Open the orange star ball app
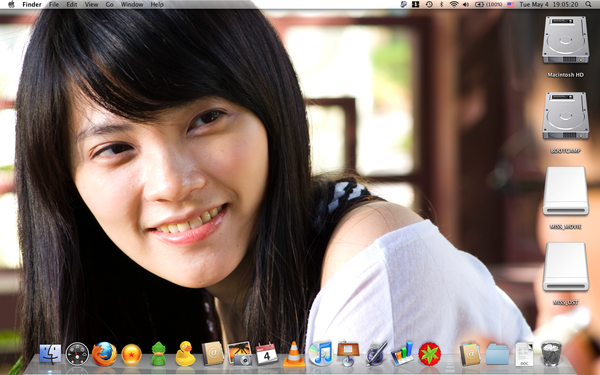The image size is (600, 375). point(132,355)
